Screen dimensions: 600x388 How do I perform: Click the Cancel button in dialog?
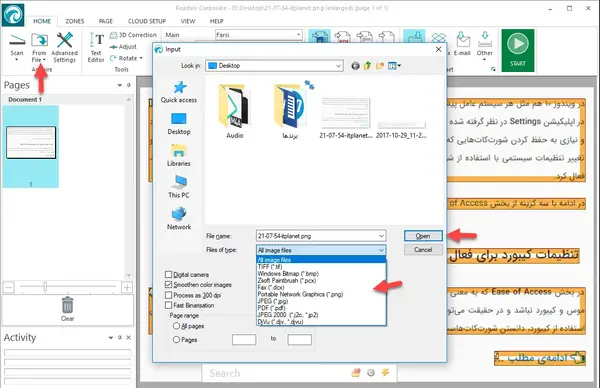[423, 250]
